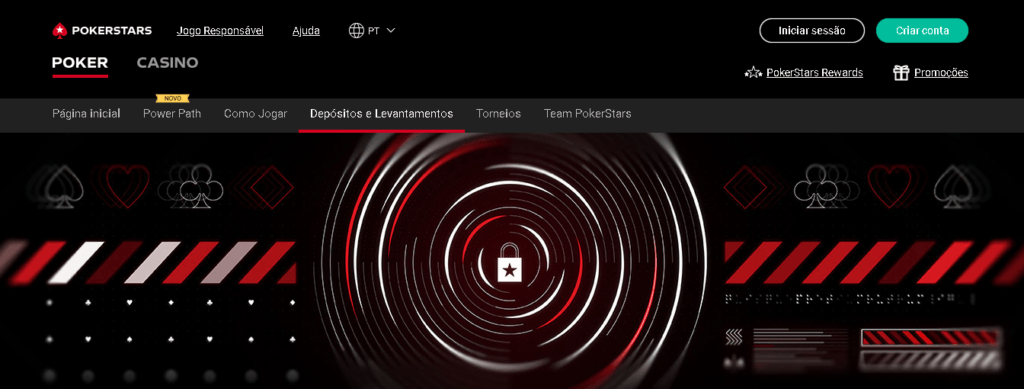Expand the PT language dropdown chevron
This screenshot has height=389, width=1024.
point(391,31)
